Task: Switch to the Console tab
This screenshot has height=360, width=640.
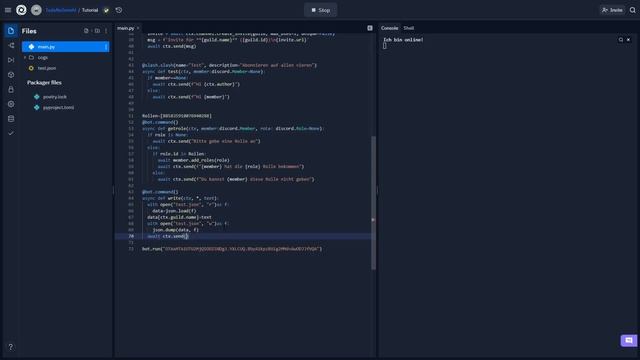Action: [389, 28]
